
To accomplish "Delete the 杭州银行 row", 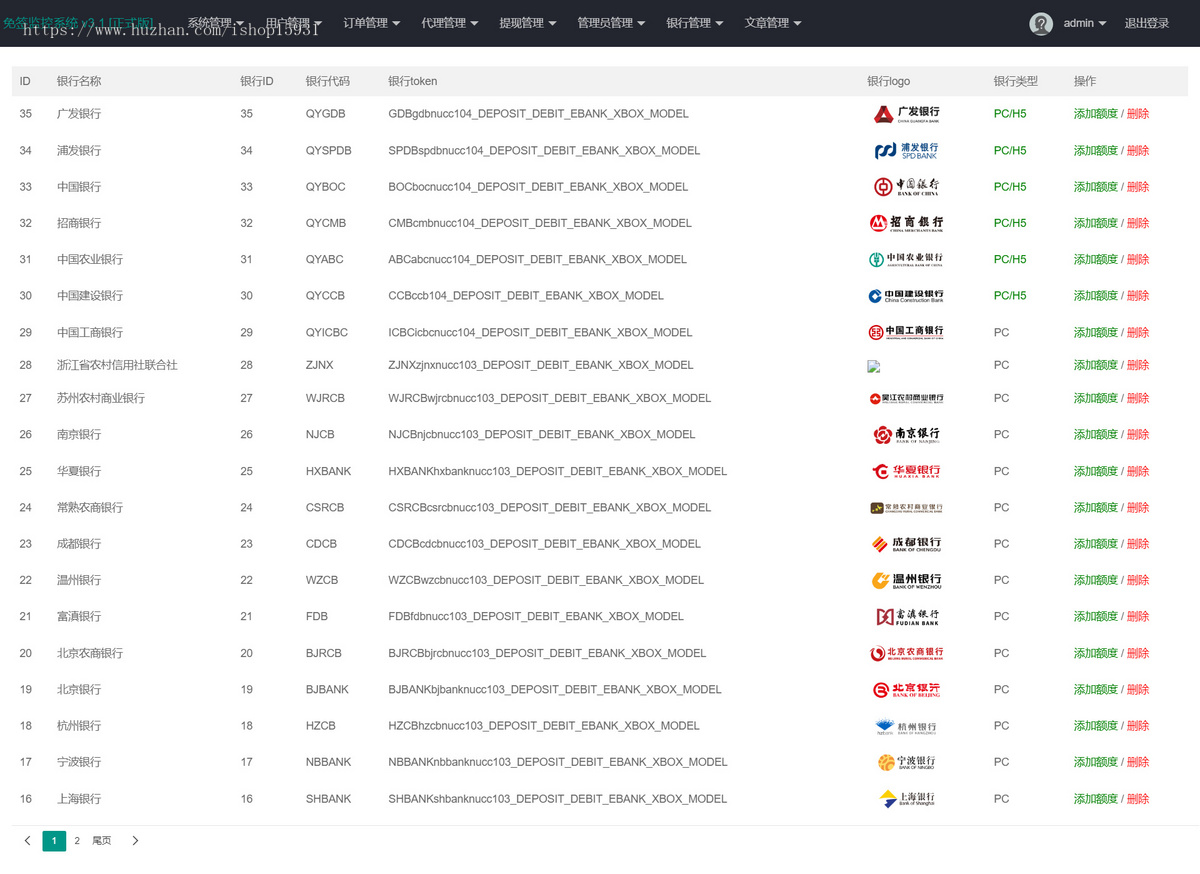I will pos(1138,726).
